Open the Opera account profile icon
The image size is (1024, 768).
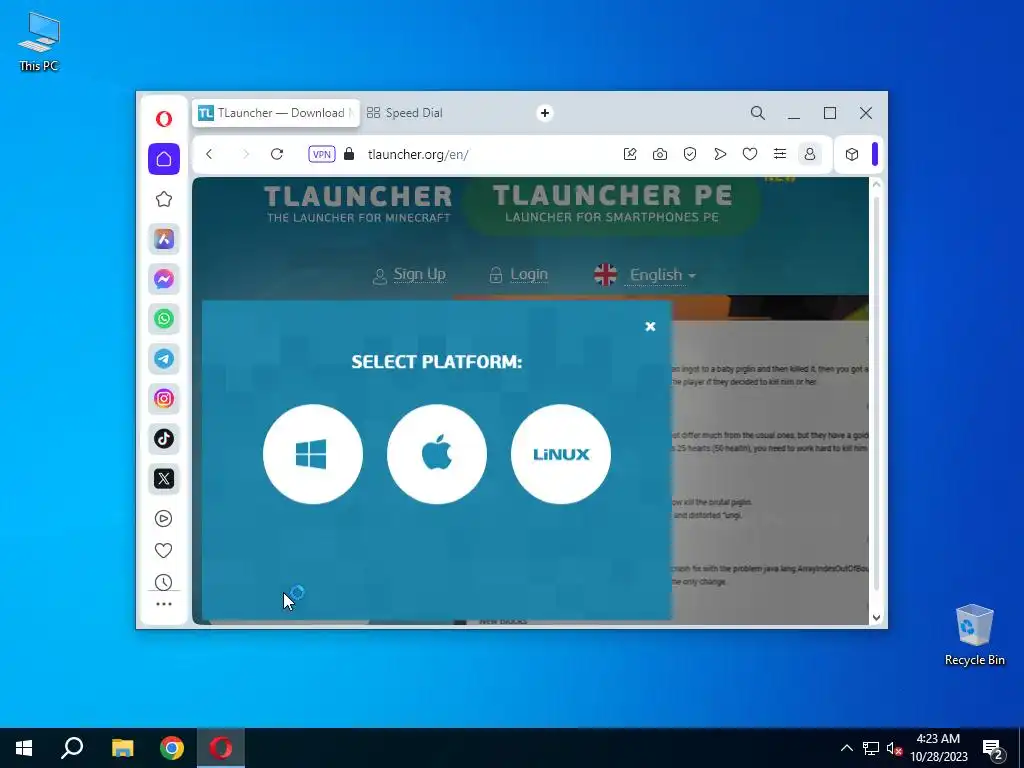point(810,154)
